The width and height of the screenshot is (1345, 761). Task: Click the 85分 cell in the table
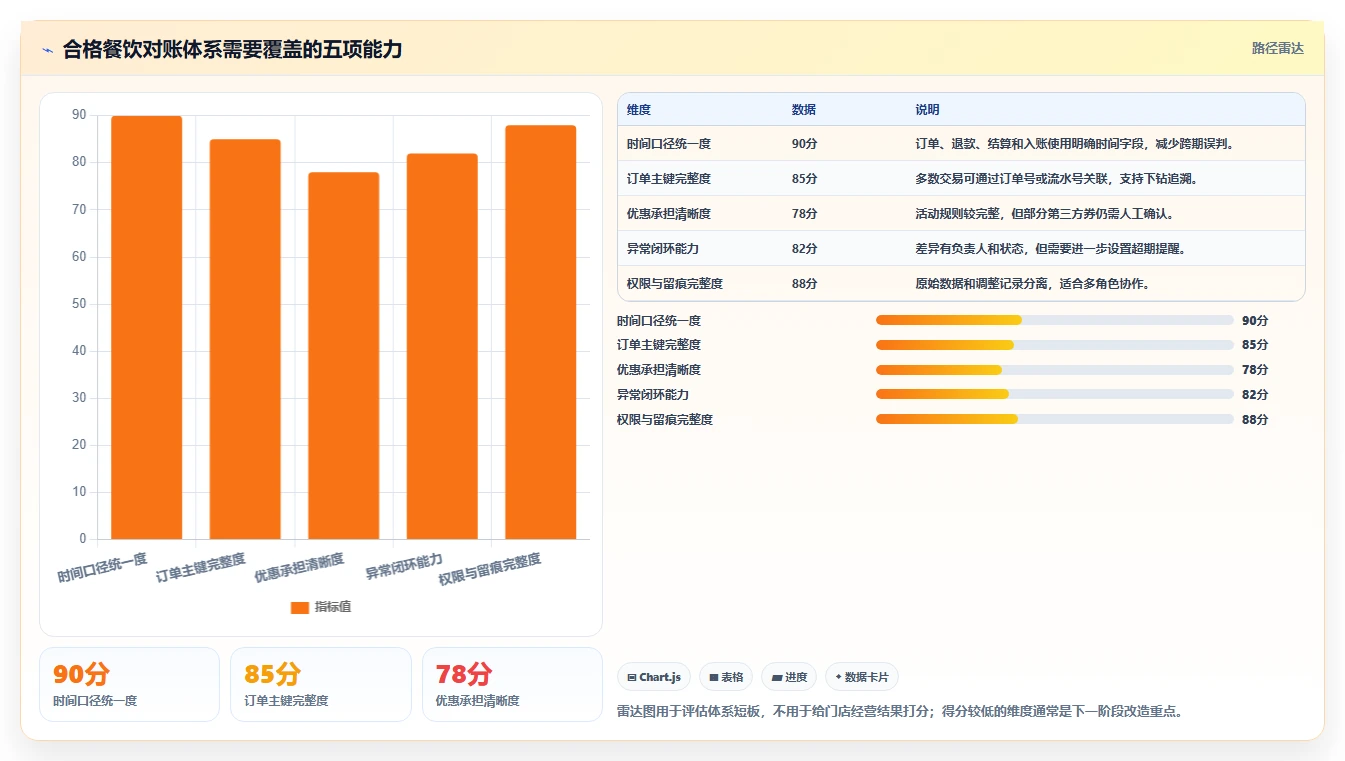804,179
